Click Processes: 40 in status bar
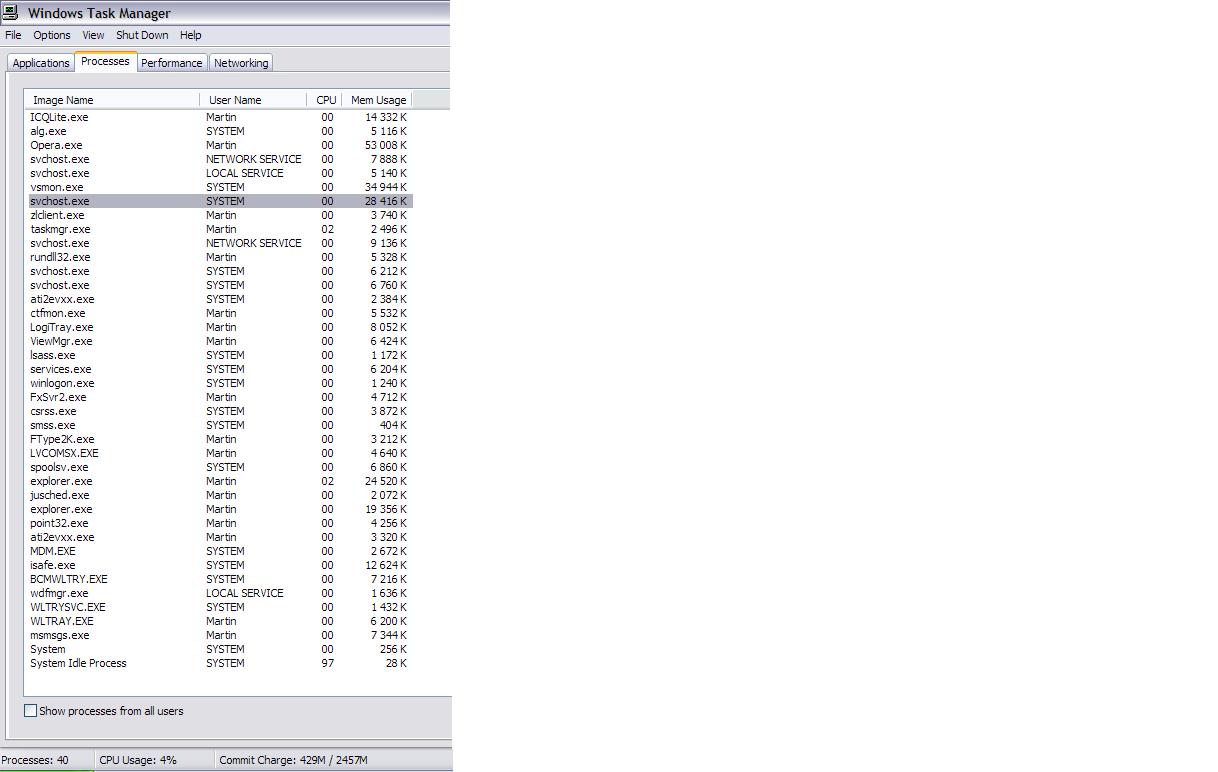 35,760
